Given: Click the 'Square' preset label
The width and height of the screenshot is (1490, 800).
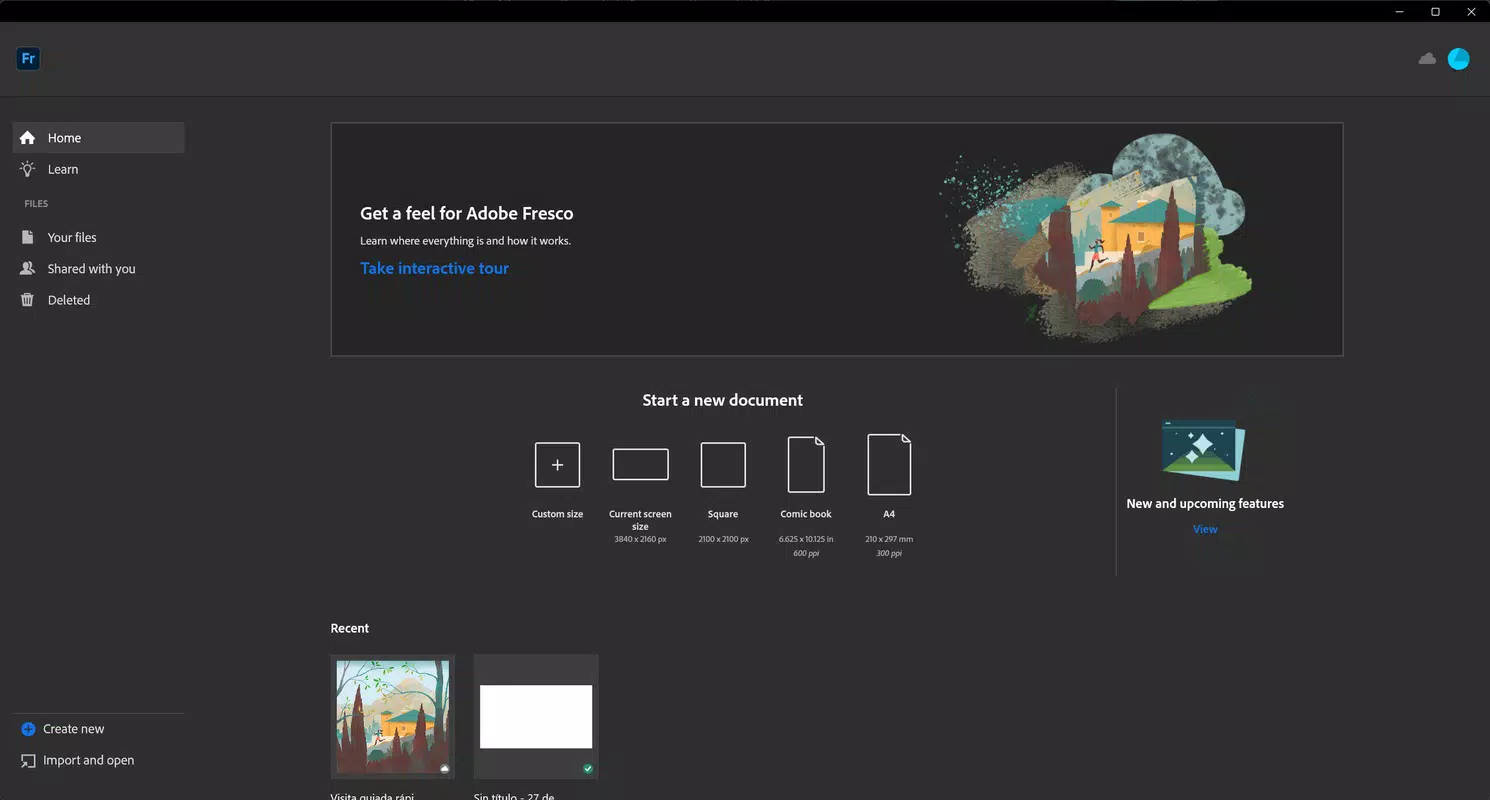Looking at the screenshot, I should [x=723, y=514].
